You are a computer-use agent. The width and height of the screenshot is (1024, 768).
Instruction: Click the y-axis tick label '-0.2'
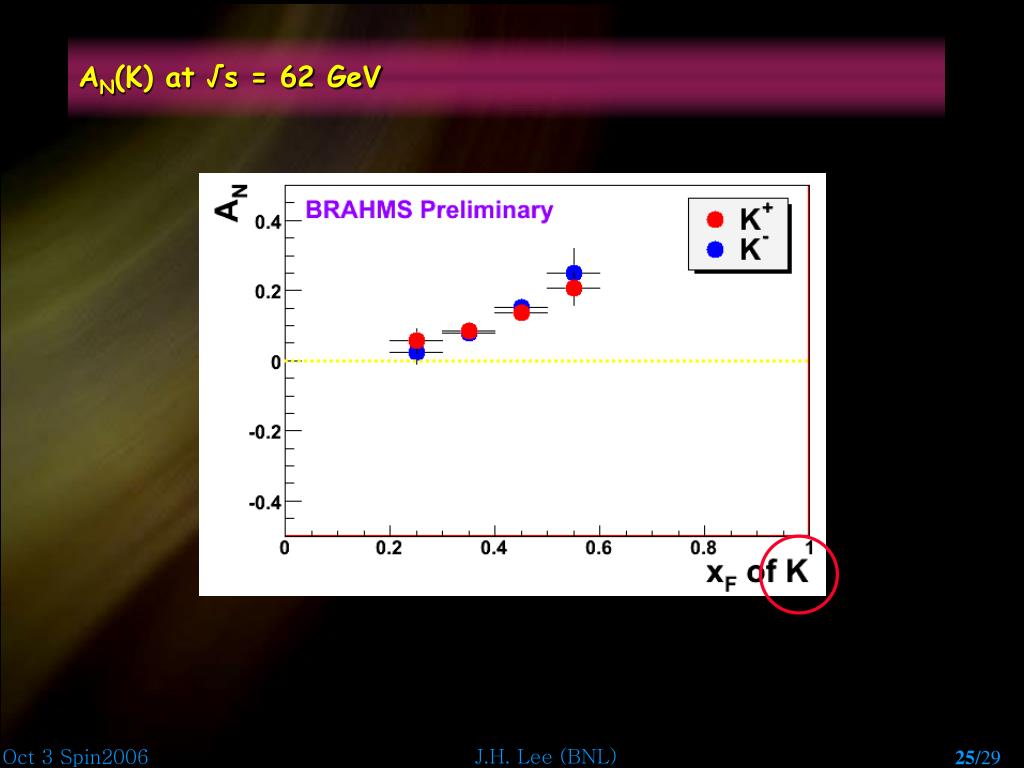[264, 432]
